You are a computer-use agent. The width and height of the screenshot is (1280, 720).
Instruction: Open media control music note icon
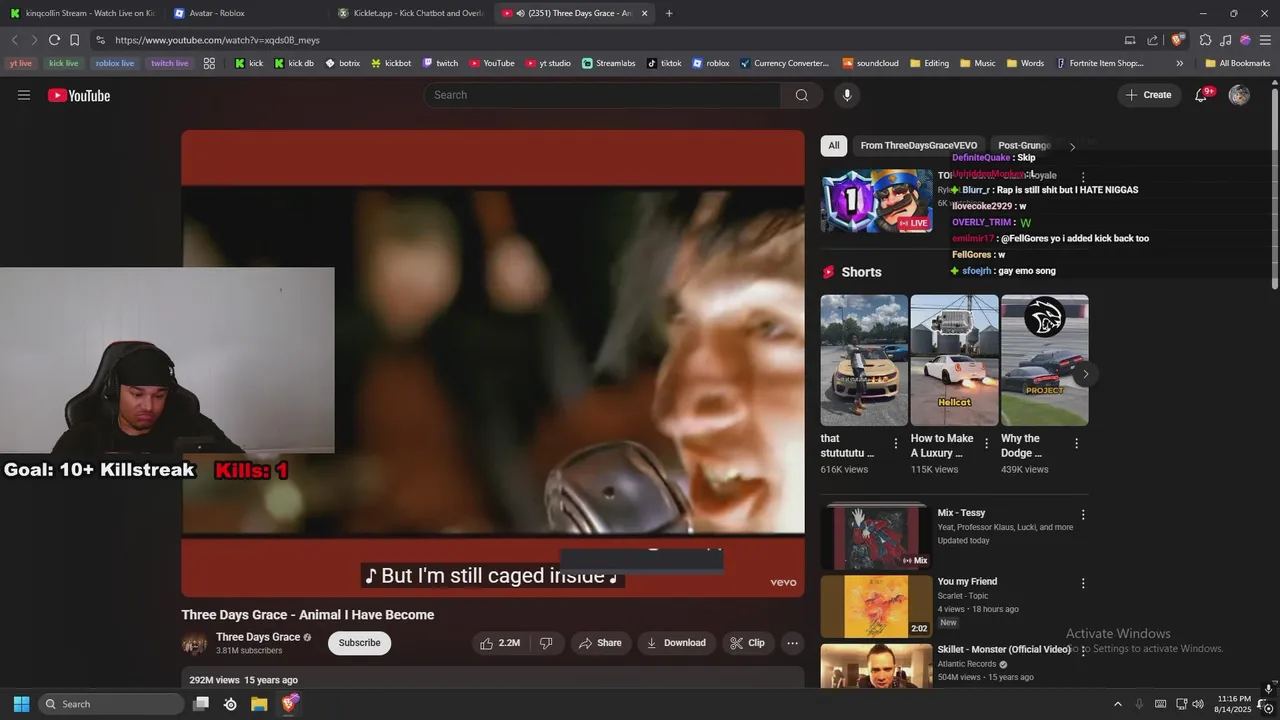1225,40
